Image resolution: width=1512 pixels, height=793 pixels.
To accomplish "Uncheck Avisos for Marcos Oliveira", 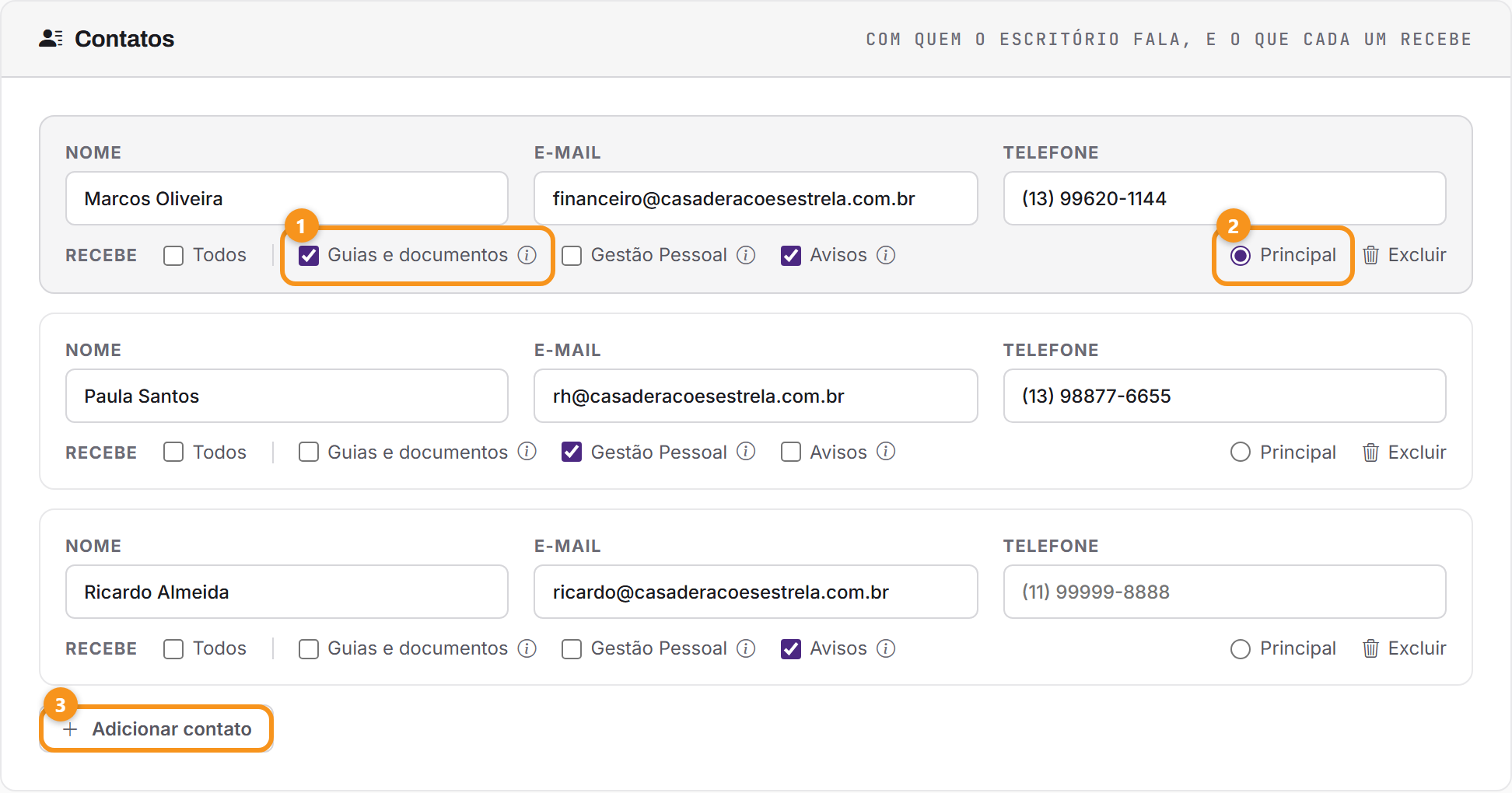I will [791, 256].
